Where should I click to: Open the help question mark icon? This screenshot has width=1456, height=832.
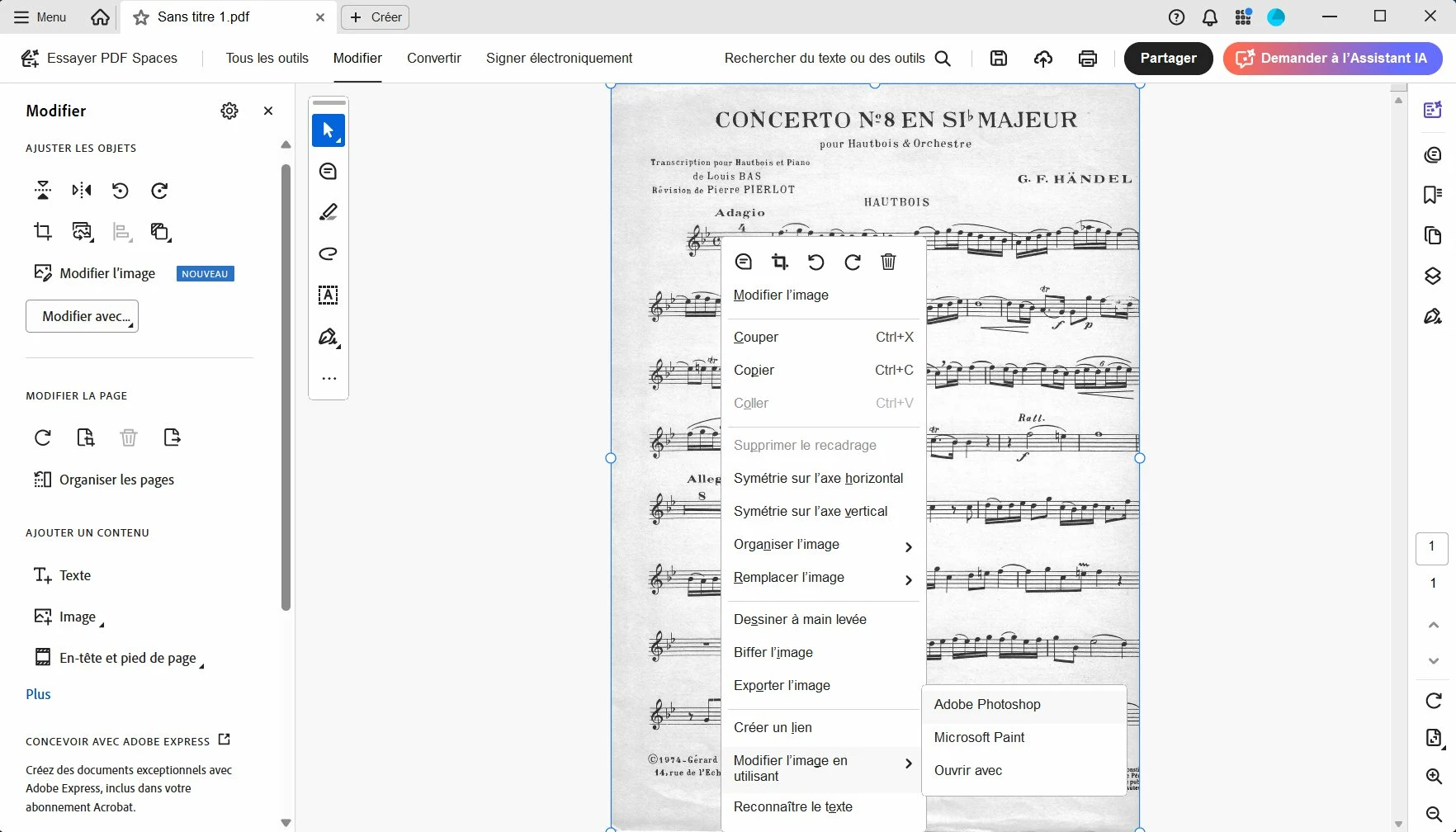click(1177, 17)
